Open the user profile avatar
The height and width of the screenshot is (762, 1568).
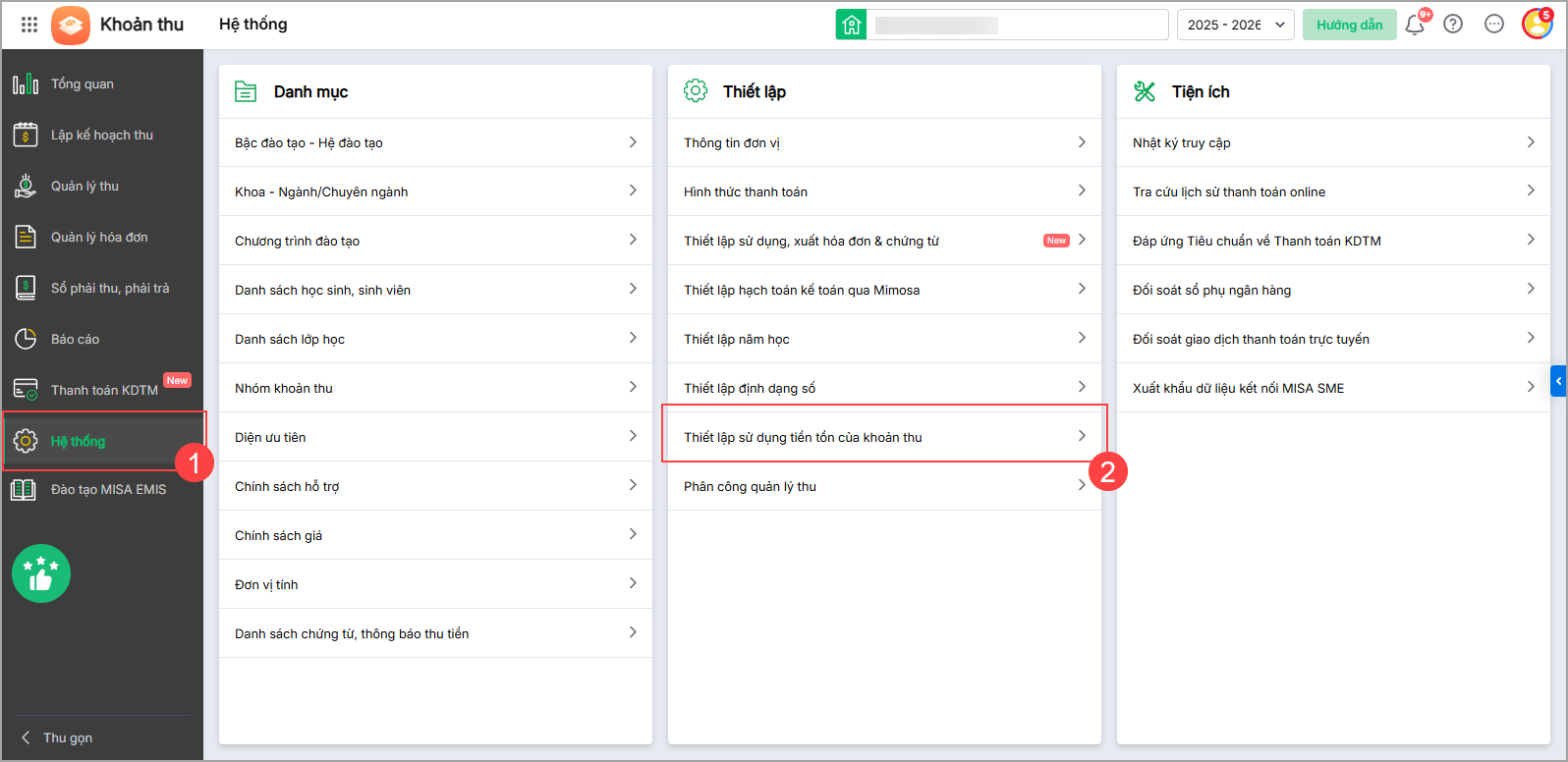(1537, 24)
